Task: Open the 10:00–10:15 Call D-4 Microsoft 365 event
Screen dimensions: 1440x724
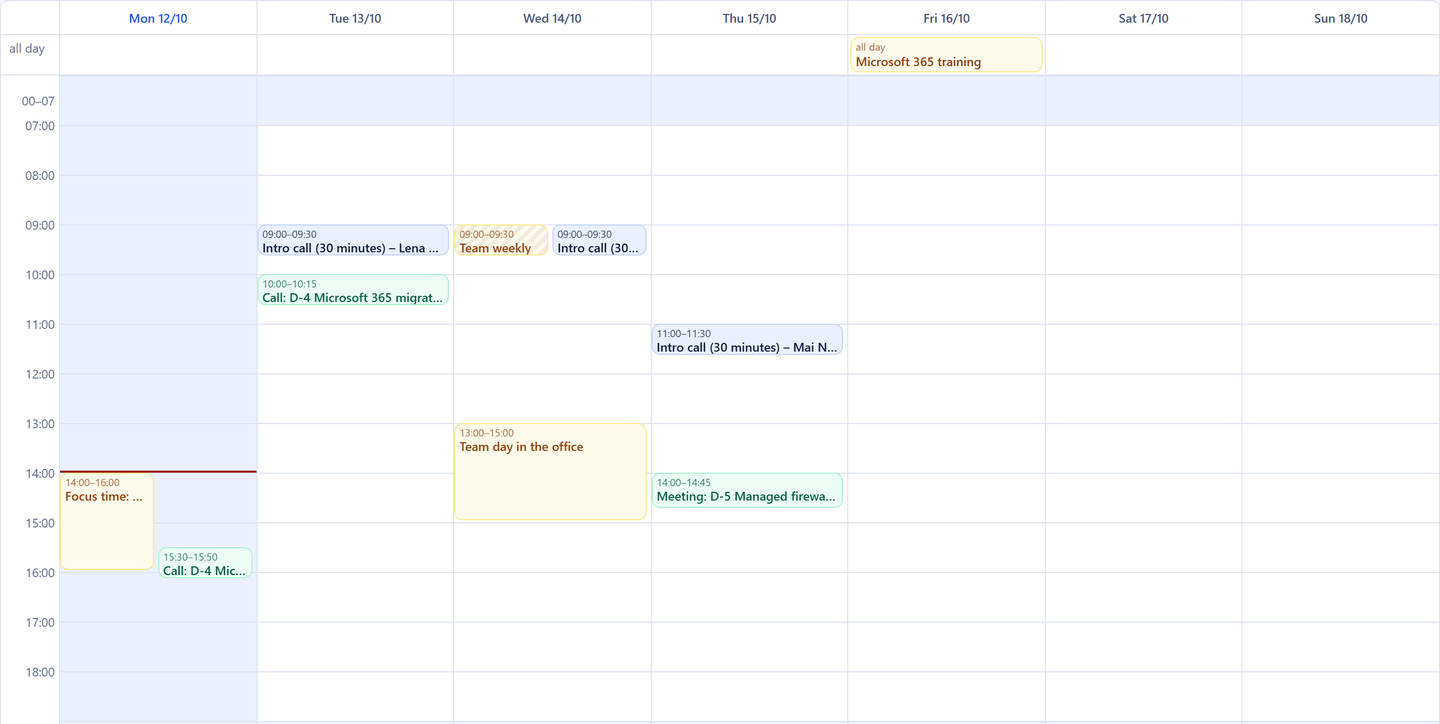Action: [x=353, y=290]
